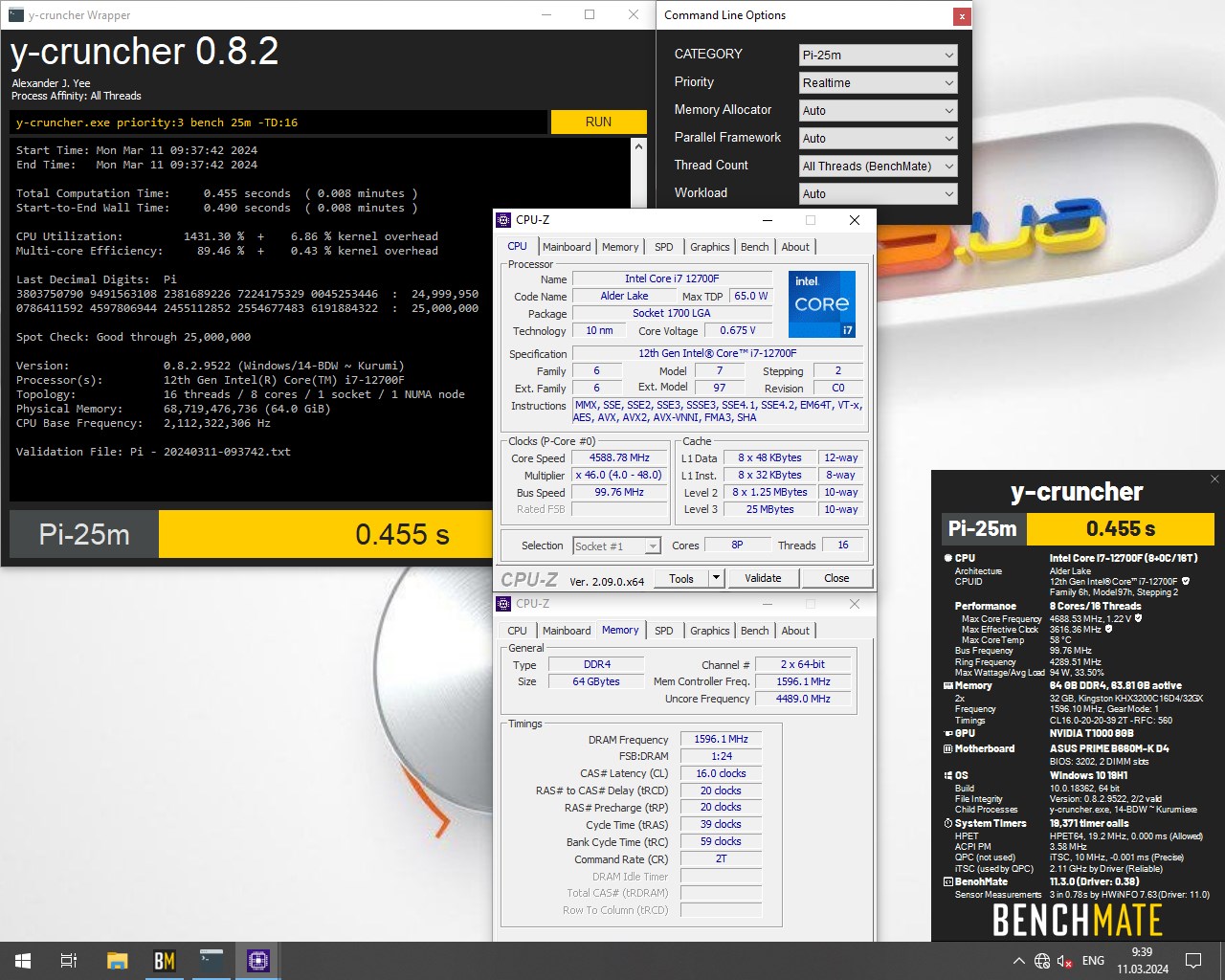
Task: Close the Command Line Options panel
Action: [x=961, y=16]
